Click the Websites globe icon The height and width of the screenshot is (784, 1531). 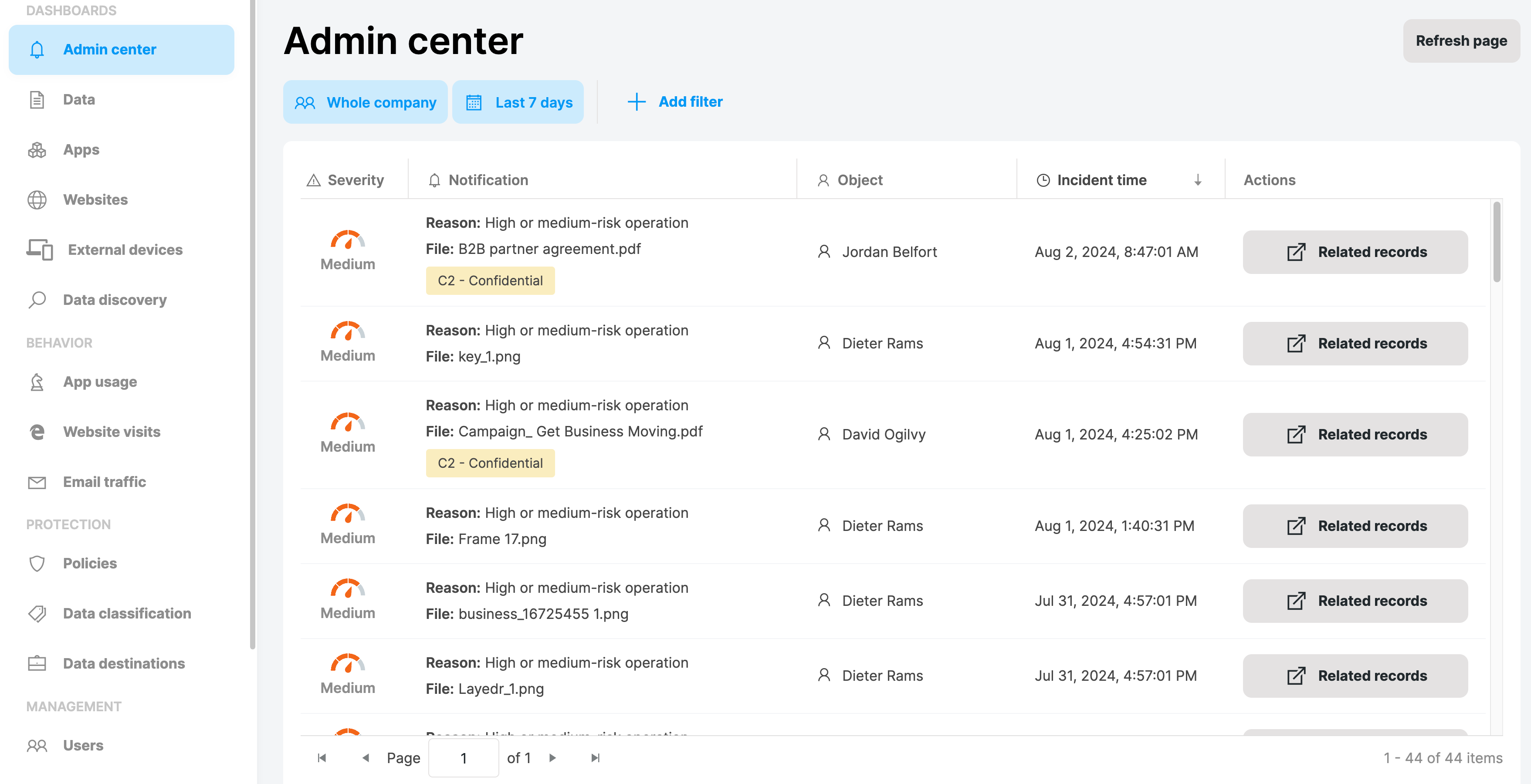(37, 199)
